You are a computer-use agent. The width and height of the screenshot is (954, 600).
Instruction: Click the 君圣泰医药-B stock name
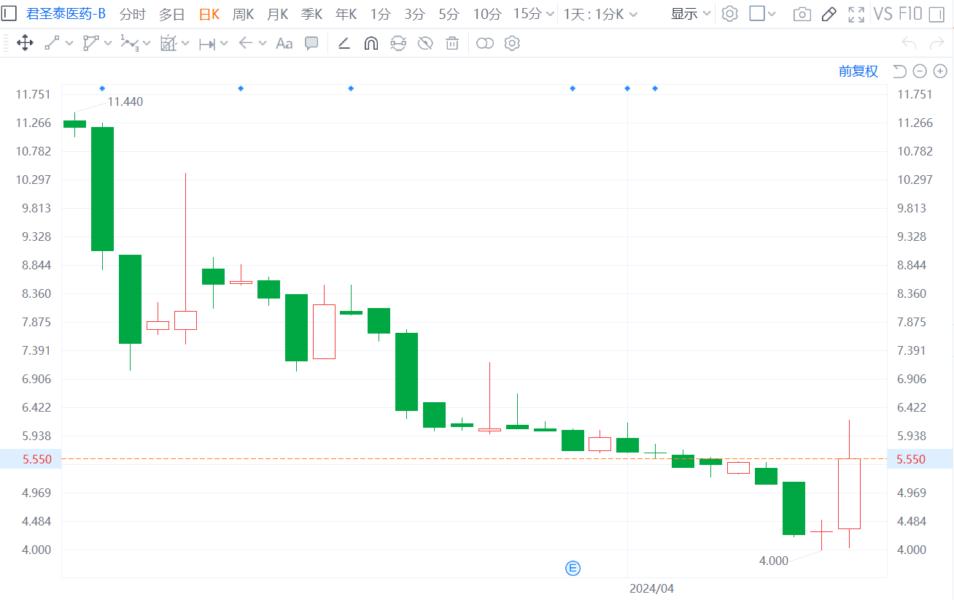[x=66, y=13]
